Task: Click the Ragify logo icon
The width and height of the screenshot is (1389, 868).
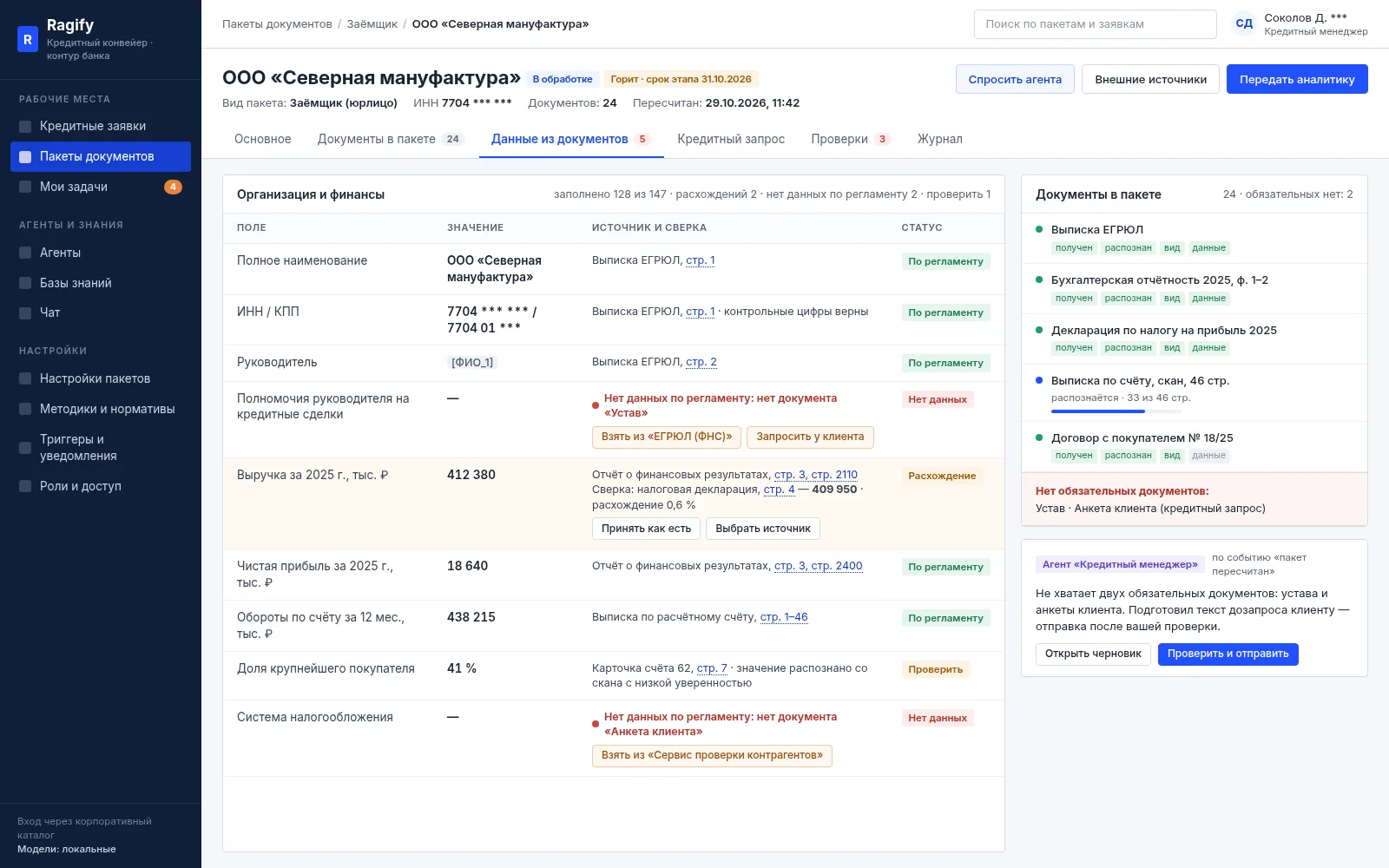Action: point(28,39)
